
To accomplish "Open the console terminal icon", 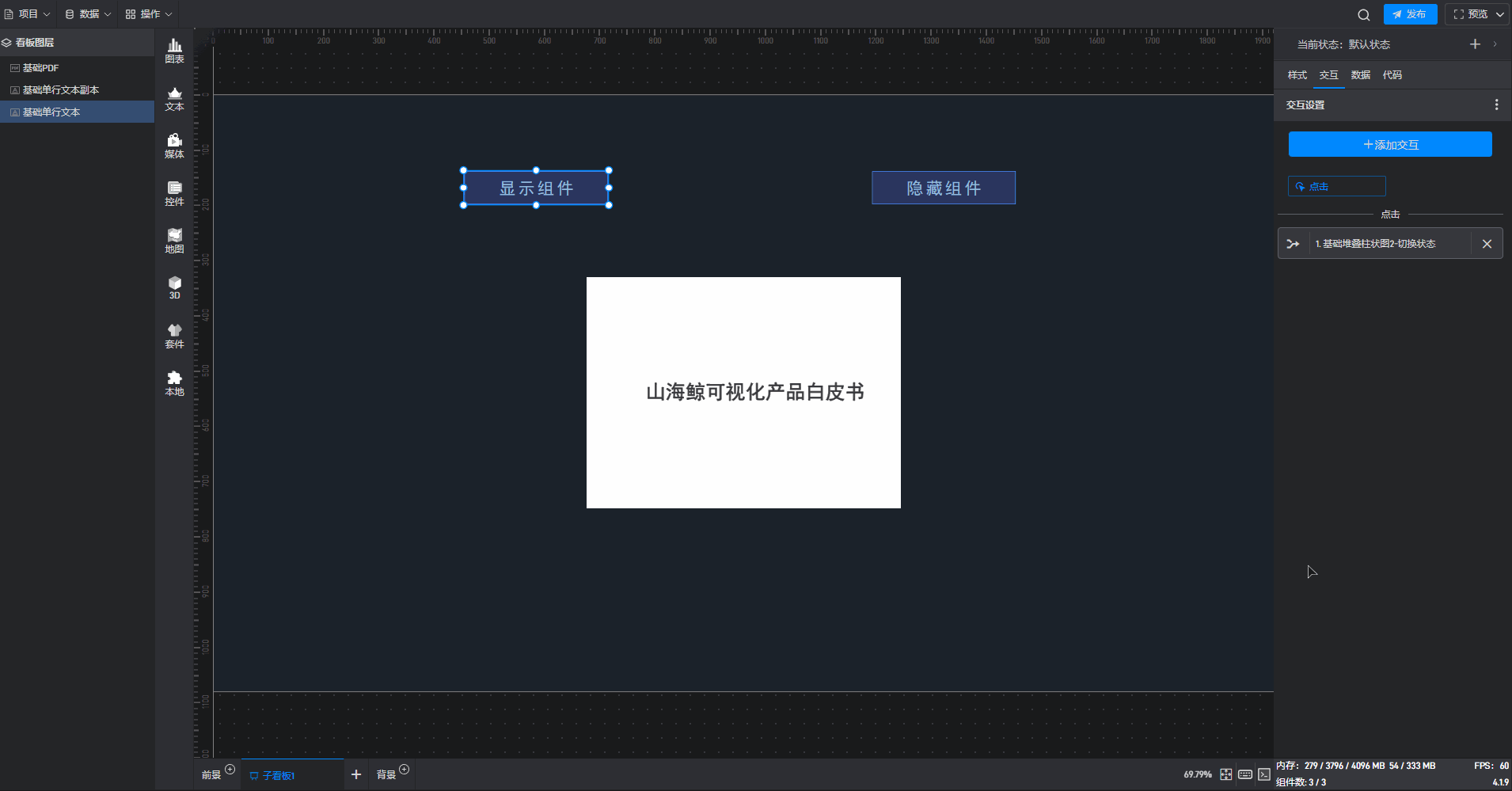I will [x=1264, y=774].
